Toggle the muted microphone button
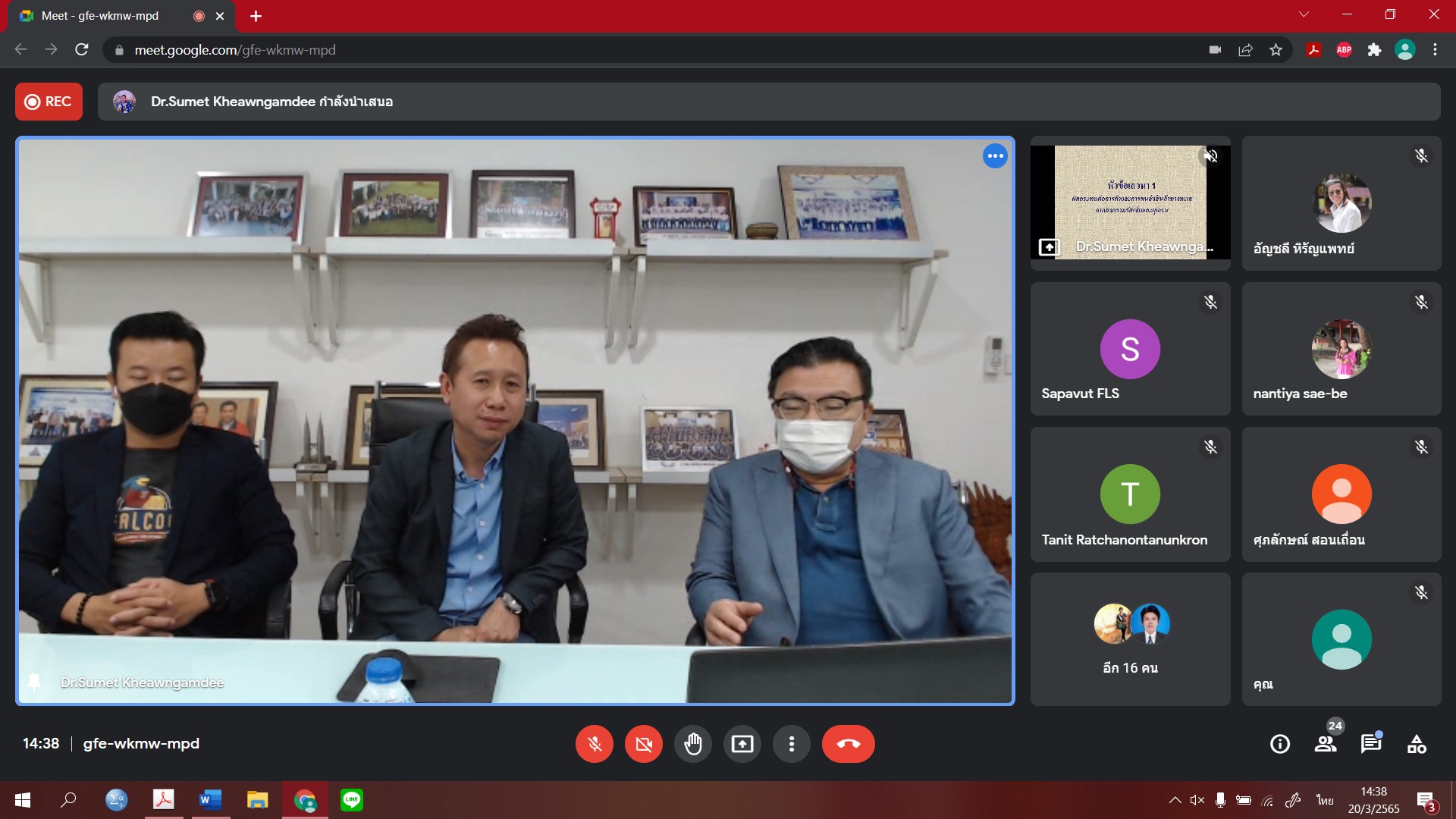1456x819 pixels. (x=595, y=744)
